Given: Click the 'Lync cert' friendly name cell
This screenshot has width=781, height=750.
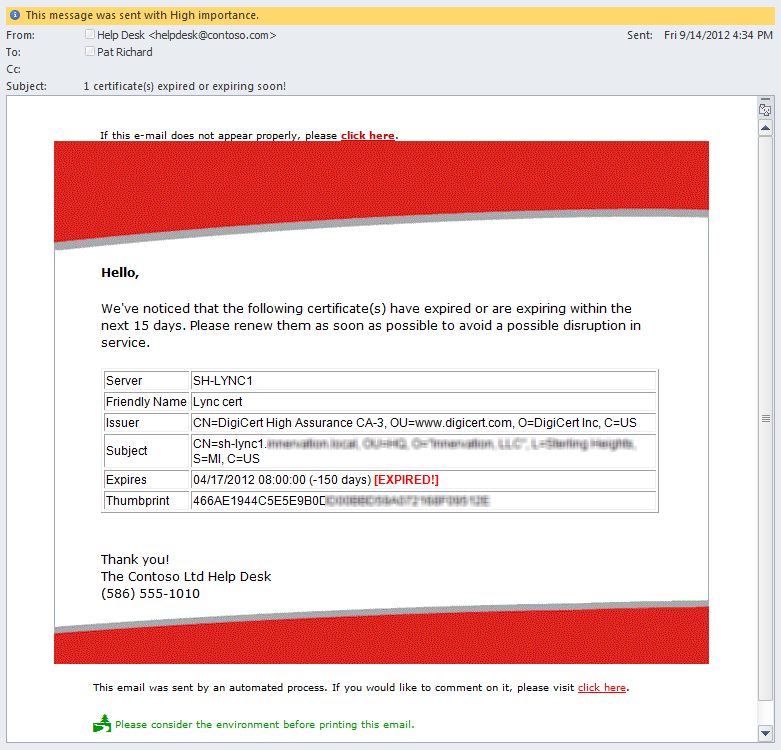Looking at the screenshot, I should coord(423,401).
